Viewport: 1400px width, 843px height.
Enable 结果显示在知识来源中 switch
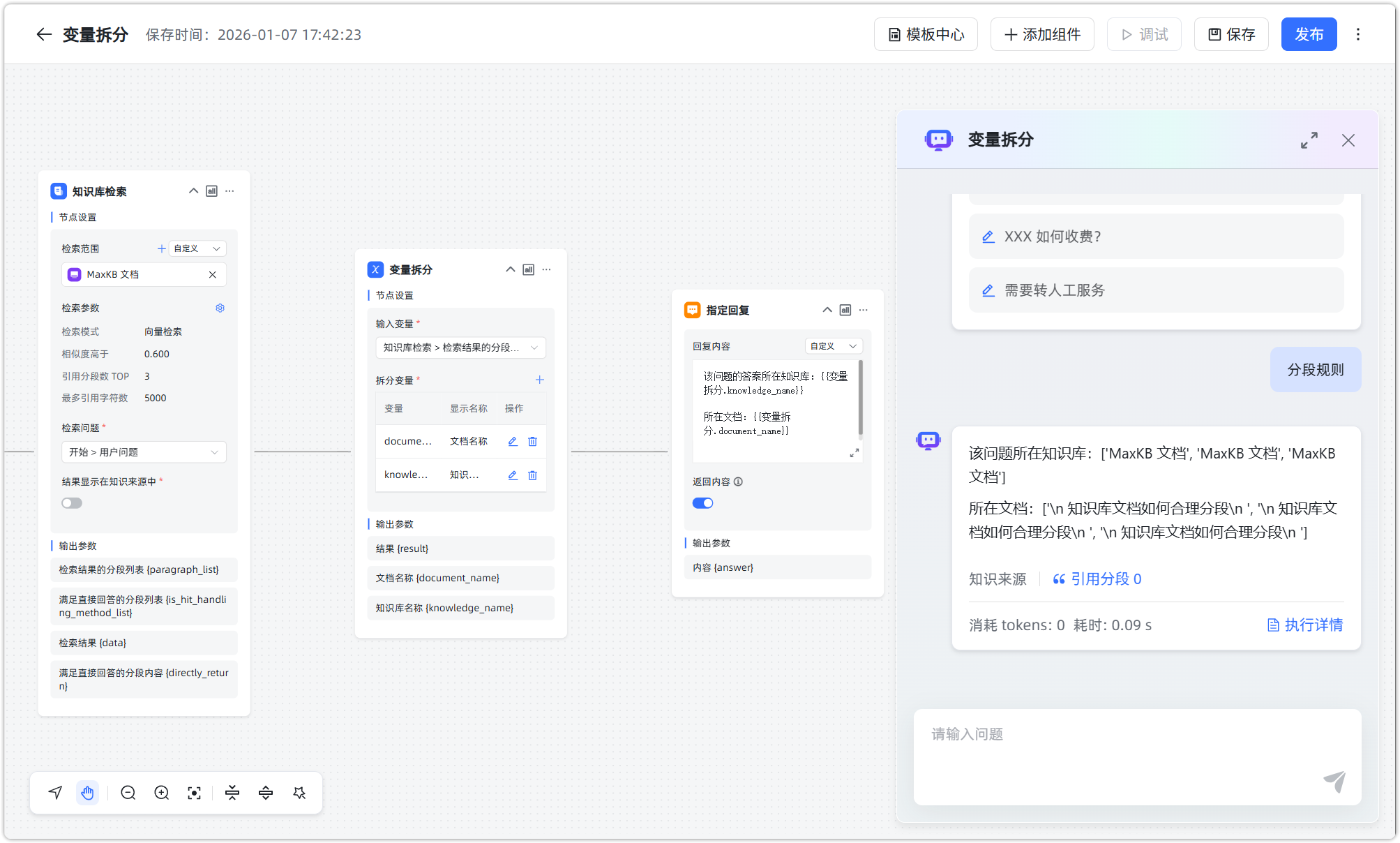[71, 502]
